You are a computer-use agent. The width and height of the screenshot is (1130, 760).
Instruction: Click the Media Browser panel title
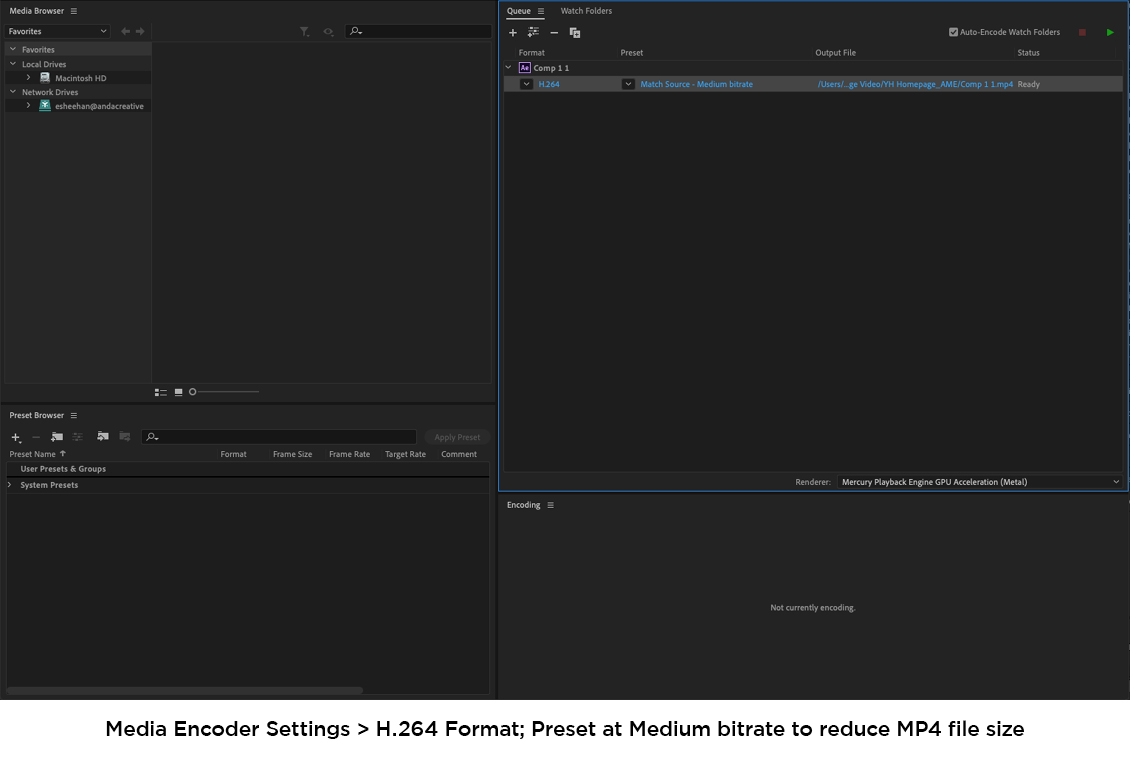click(36, 11)
